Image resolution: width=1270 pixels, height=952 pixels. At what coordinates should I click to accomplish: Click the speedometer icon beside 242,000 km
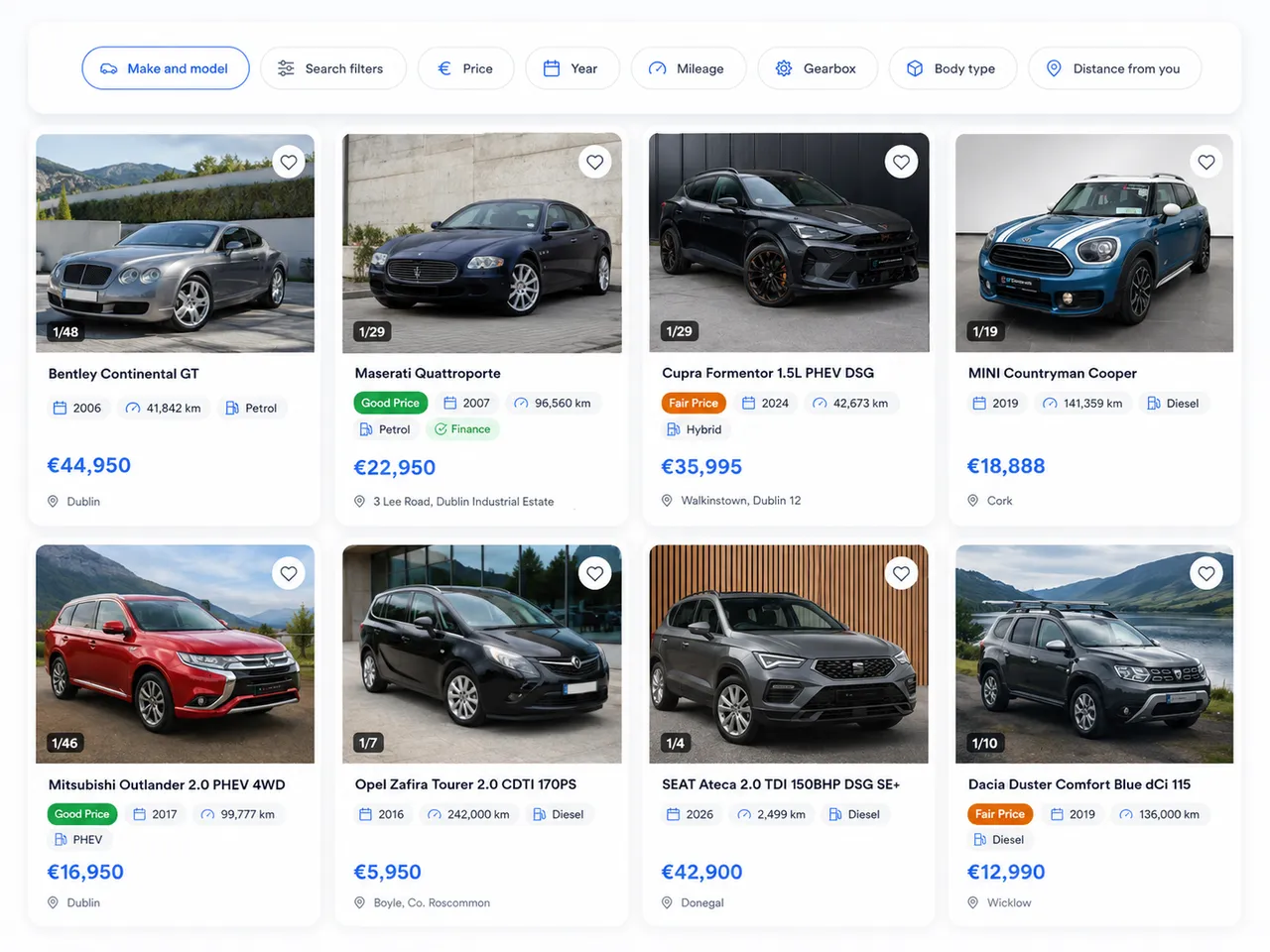435,814
